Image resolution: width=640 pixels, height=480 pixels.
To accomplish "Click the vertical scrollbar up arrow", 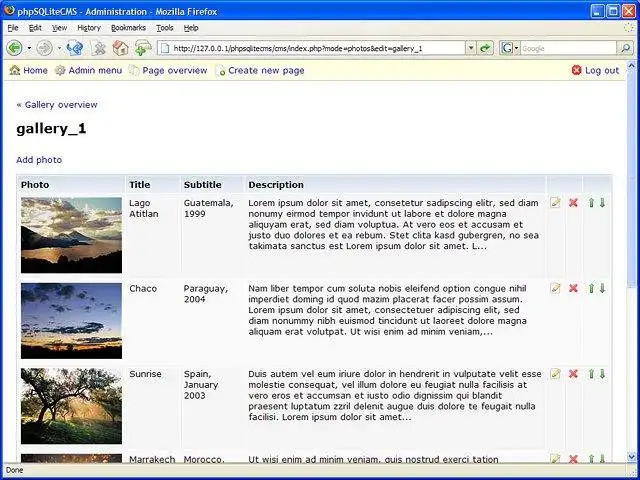I will [632, 65].
